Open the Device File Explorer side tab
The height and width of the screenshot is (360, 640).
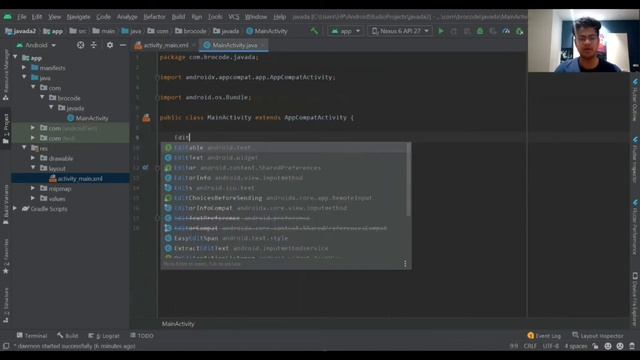635,299
